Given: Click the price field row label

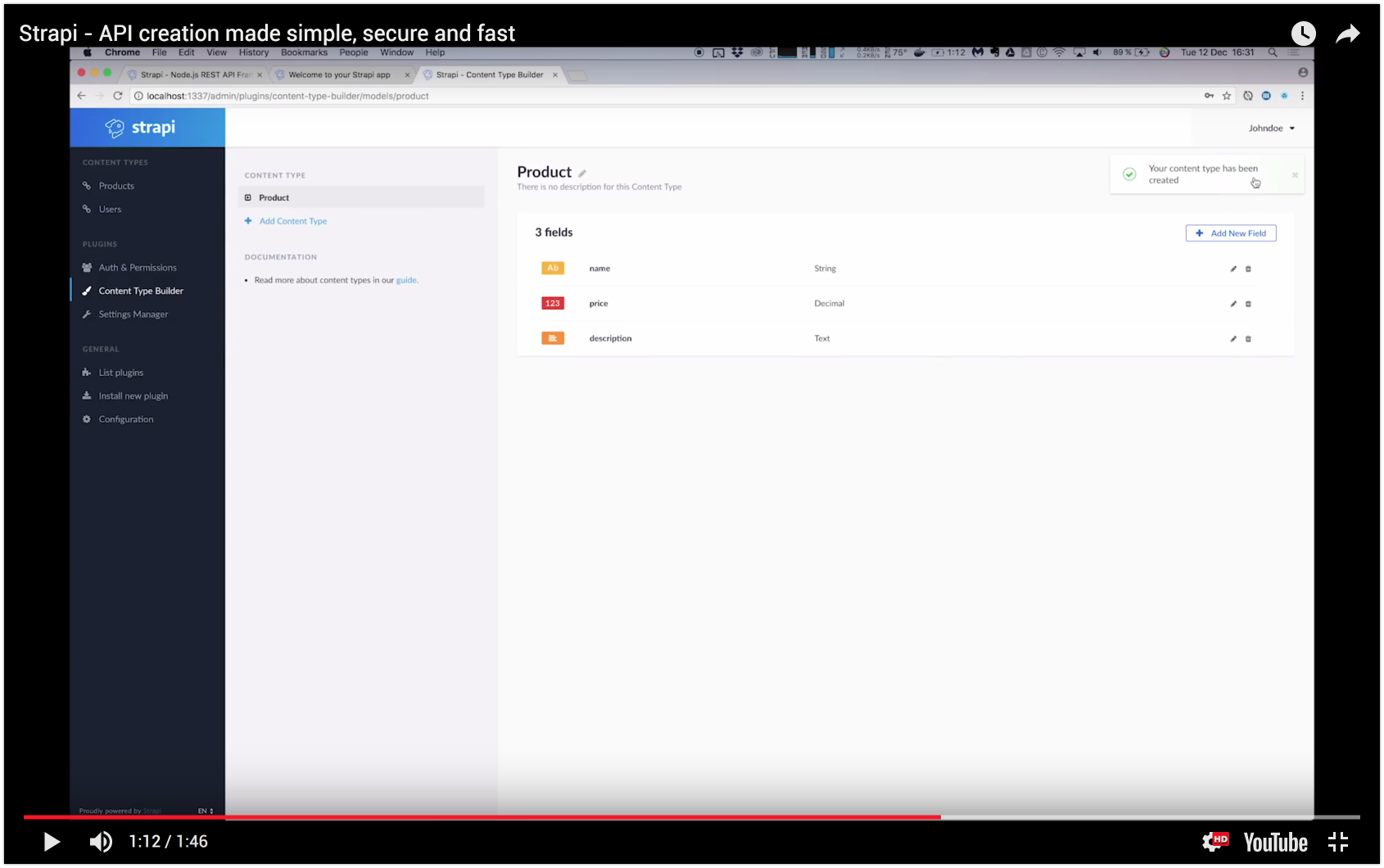Looking at the screenshot, I should [599, 304].
